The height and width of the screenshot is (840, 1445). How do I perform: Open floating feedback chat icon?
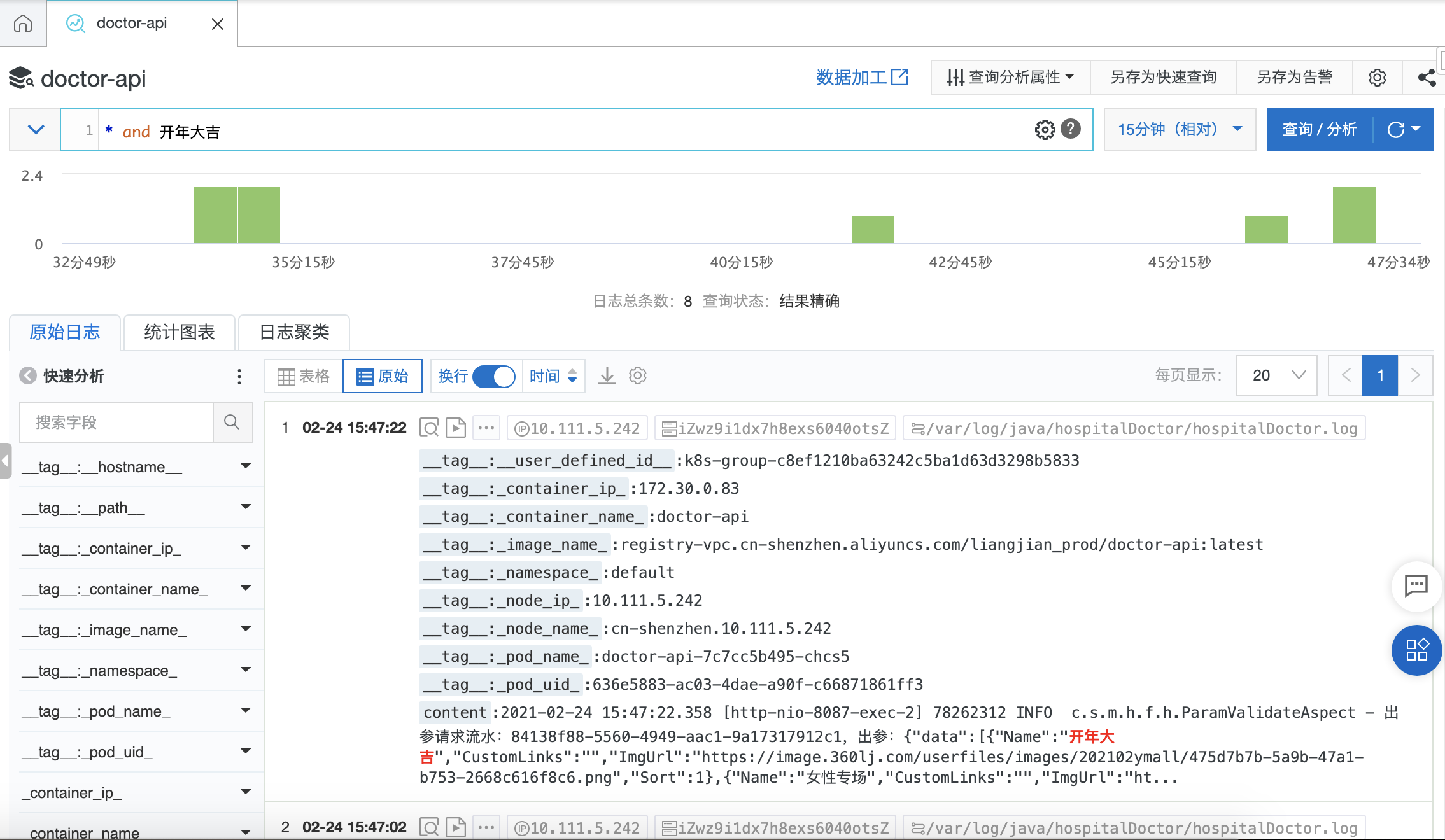coord(1416,585)
